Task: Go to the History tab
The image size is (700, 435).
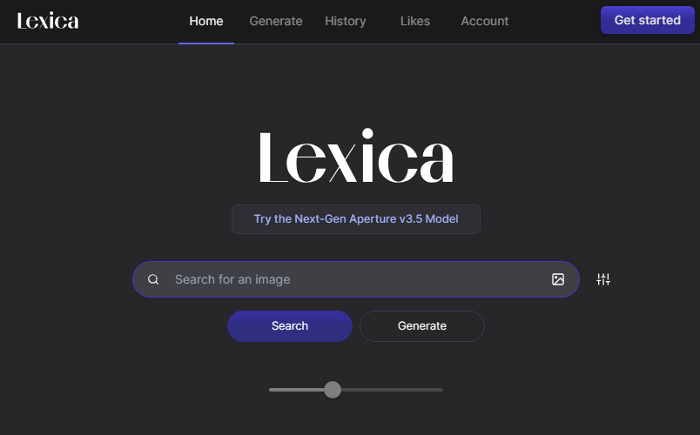Action: (345, 21)
